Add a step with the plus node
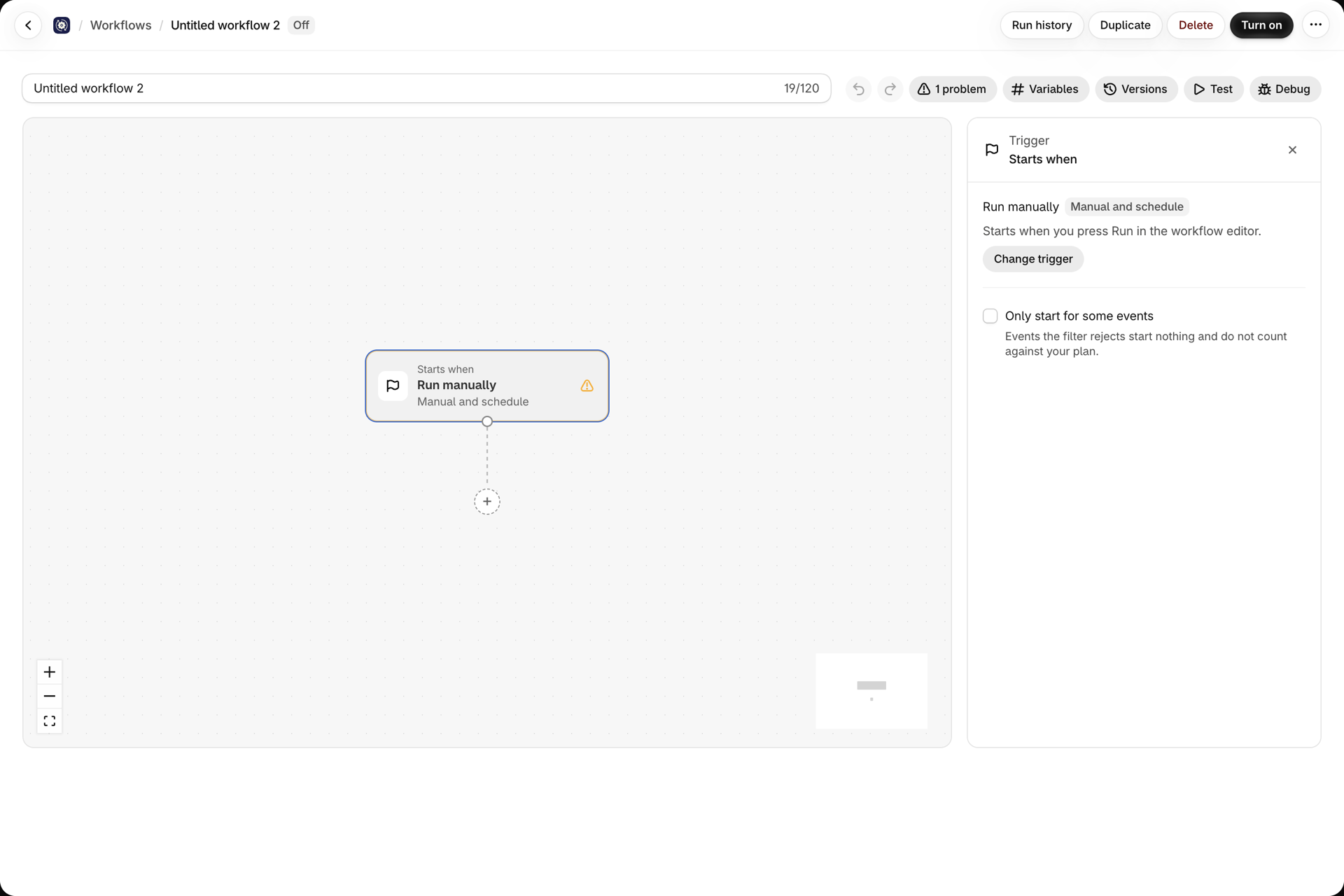The image size is (1344, 896). coord(487,501)
